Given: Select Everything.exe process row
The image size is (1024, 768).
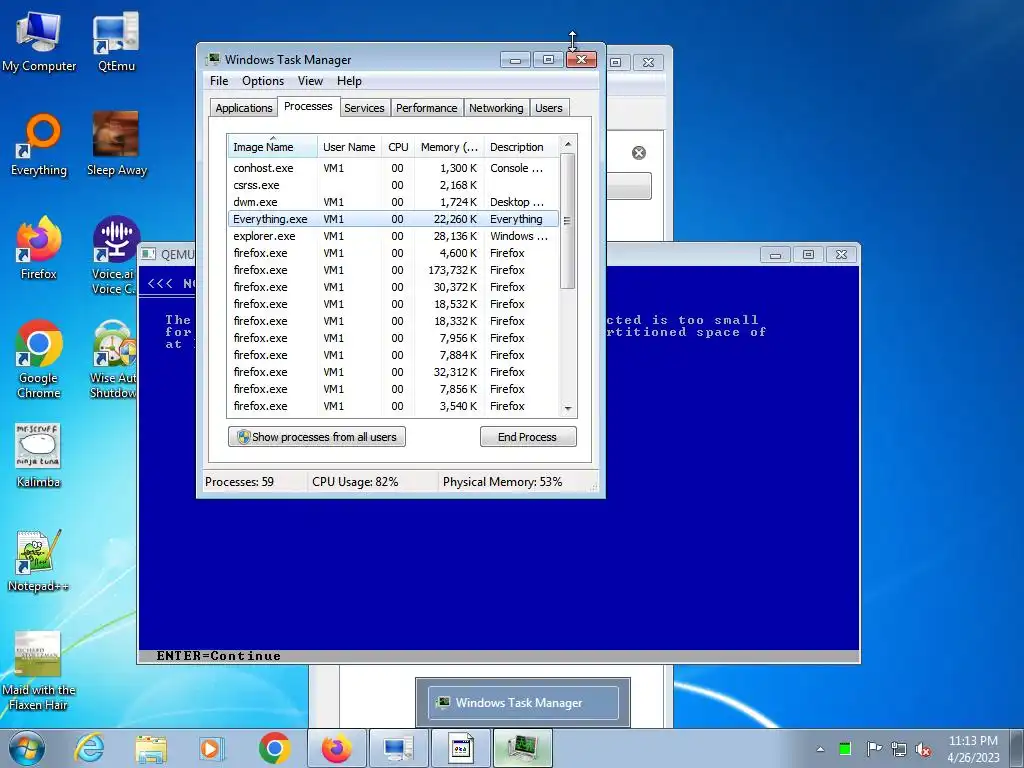Looking at the screenshot, I should pyautogui.click(x=394, y=219).
